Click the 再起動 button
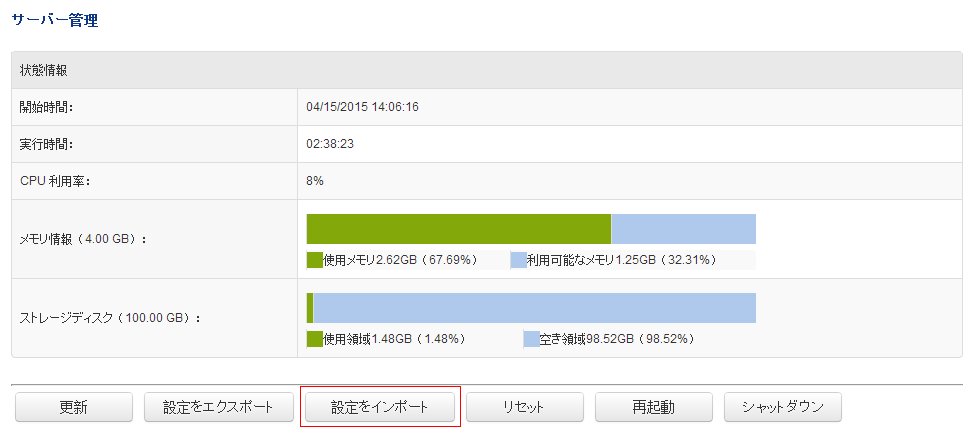This screenshot has width=976, height=434. [653, 407]
